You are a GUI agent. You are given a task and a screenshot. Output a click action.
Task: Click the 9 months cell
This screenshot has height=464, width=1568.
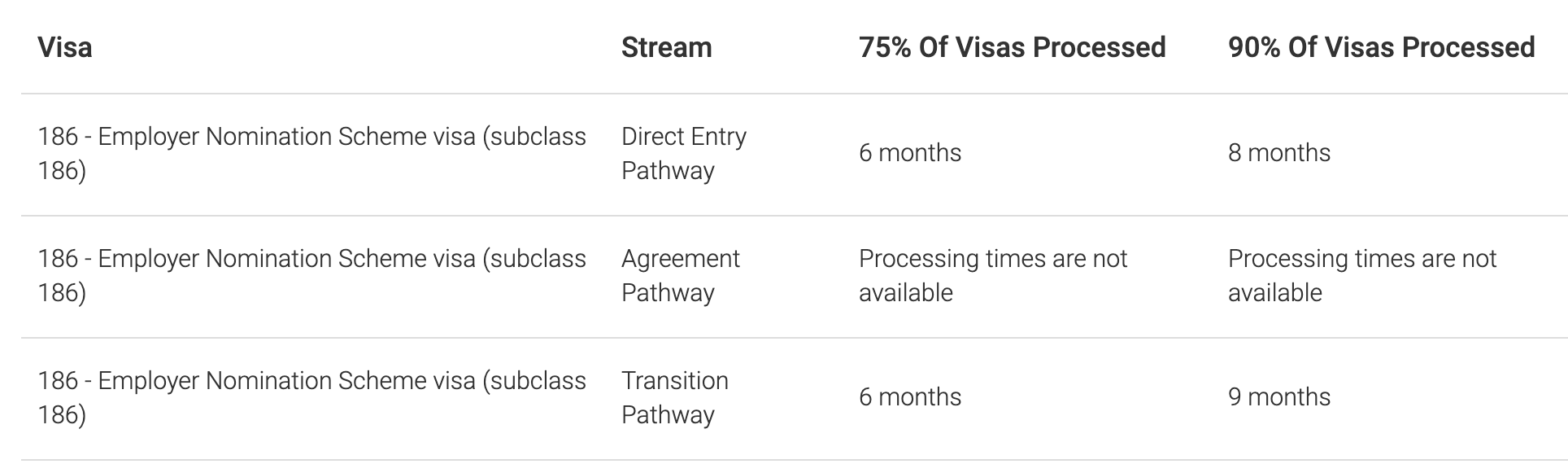tap(1279, 397)
